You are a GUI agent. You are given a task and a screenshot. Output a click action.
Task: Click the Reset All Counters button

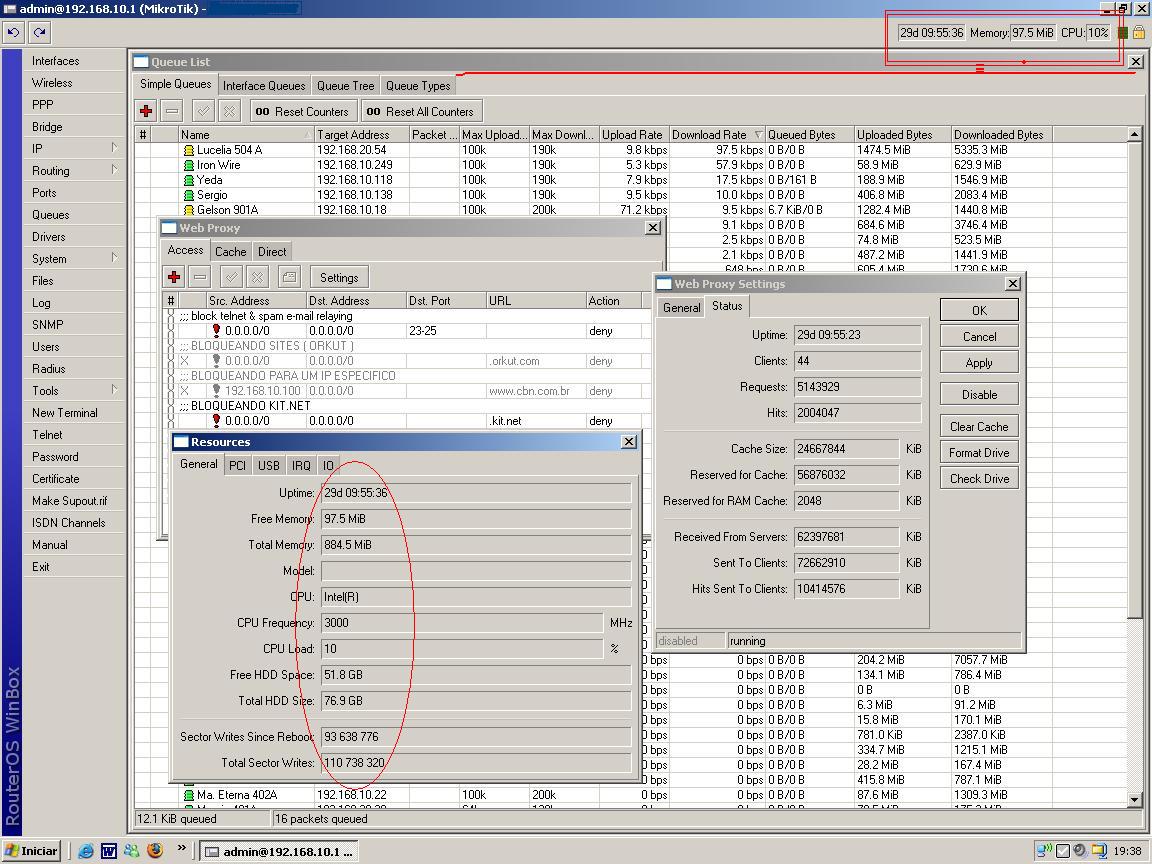[420, 111]
